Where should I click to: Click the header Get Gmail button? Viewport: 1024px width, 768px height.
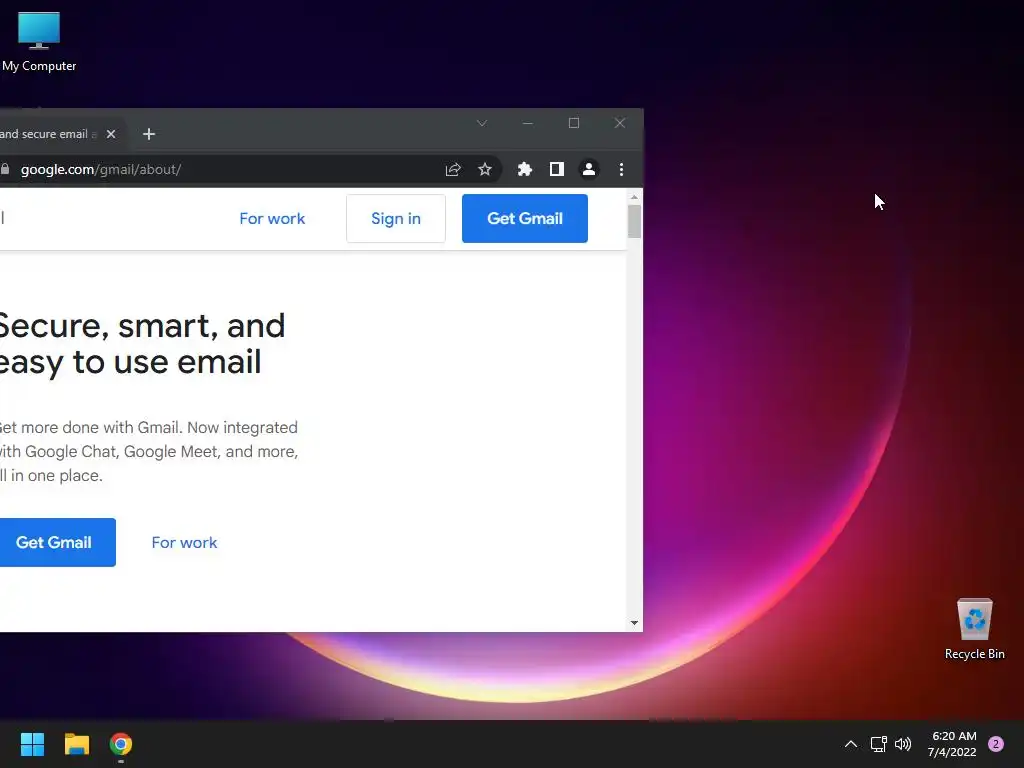tap(524, 219)
